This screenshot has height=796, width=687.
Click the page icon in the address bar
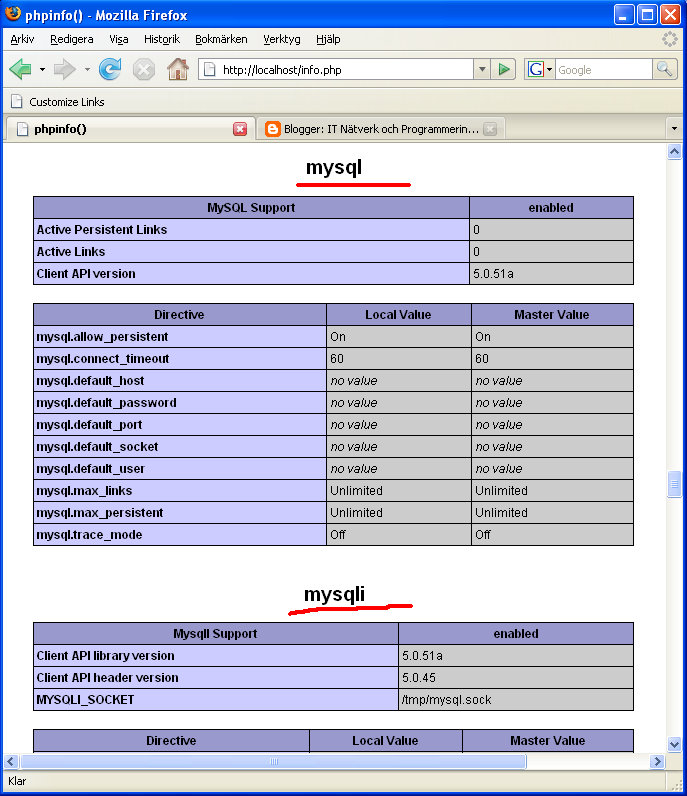[209, 70]
